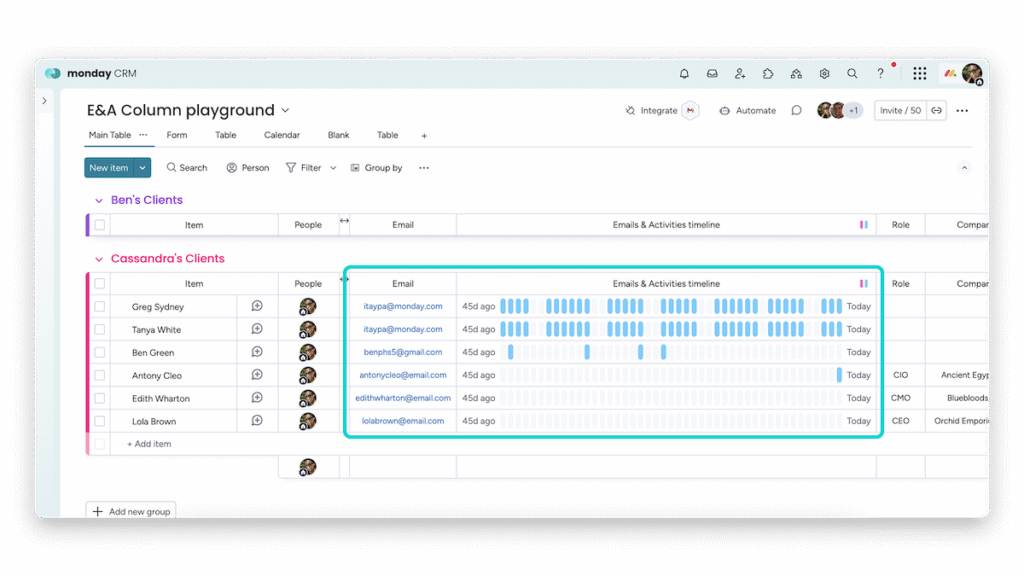Open the Table tab next to Form
The image size is (1024, 576).
coord(225,135)
